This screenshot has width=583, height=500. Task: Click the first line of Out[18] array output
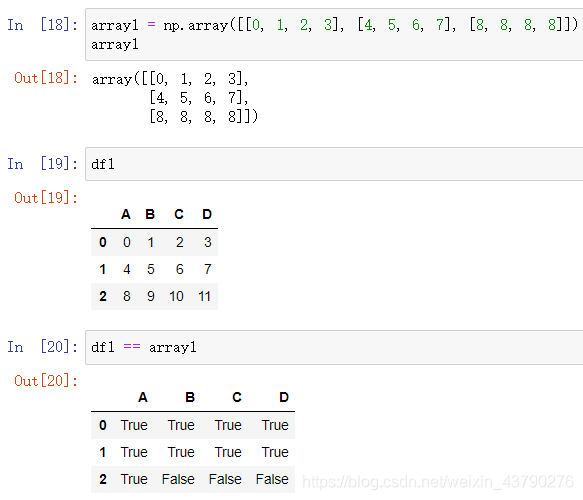click(x=170, y=79)
